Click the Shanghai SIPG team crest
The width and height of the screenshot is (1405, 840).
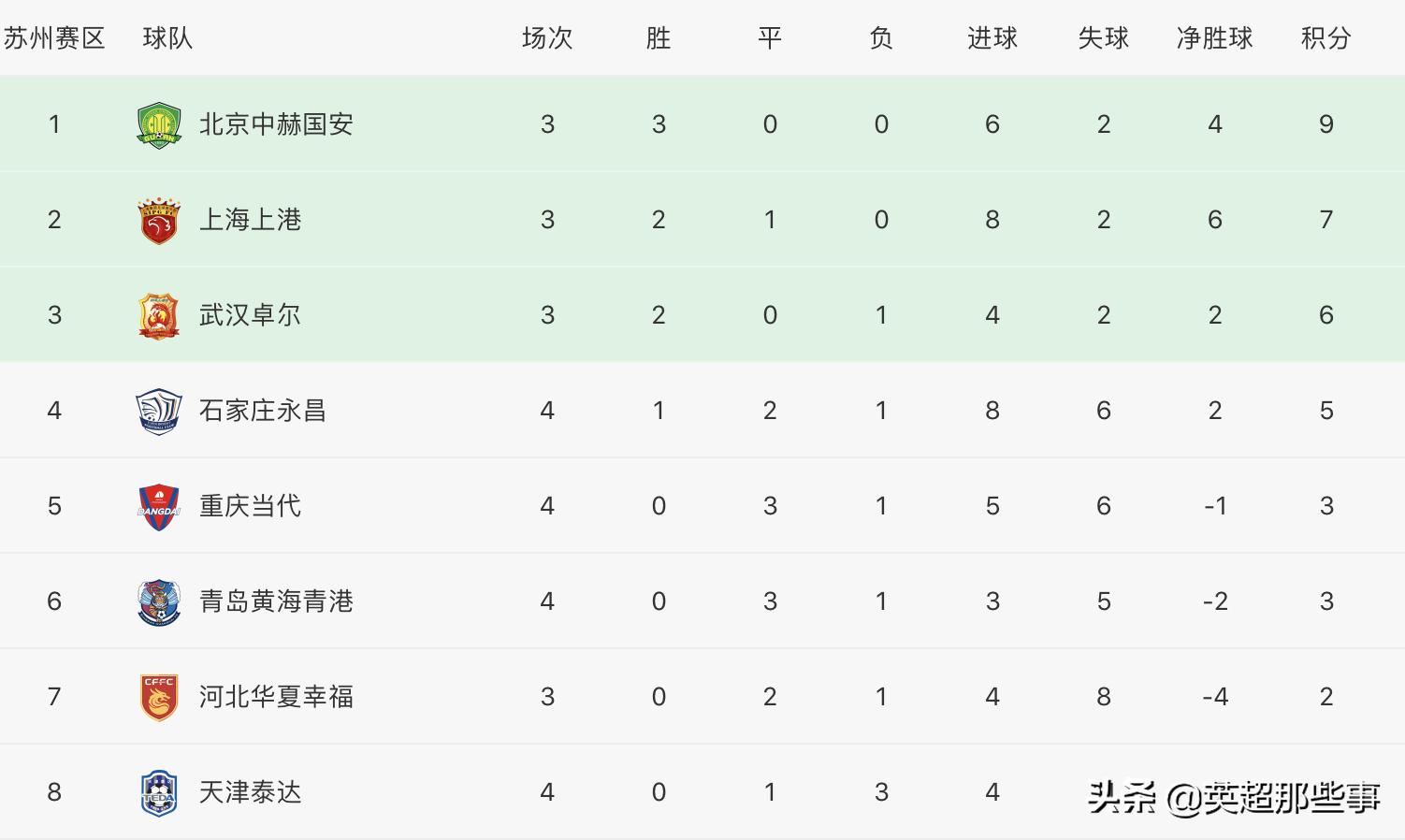pyautogui.click(x=159, y=221)
